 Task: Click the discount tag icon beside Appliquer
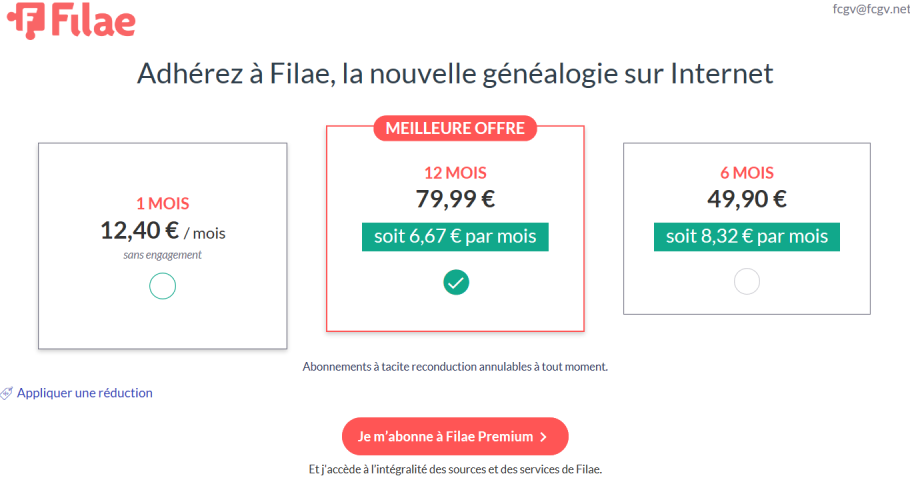(x=6, y=394)
